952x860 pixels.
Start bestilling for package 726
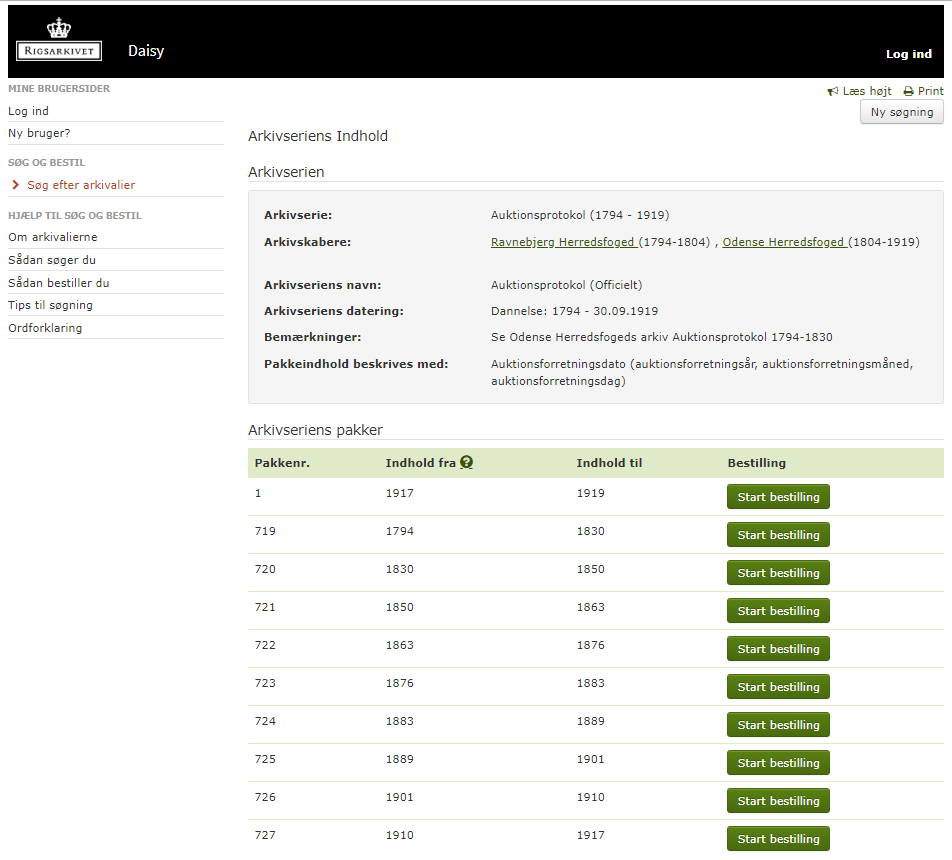coord(778,800)
